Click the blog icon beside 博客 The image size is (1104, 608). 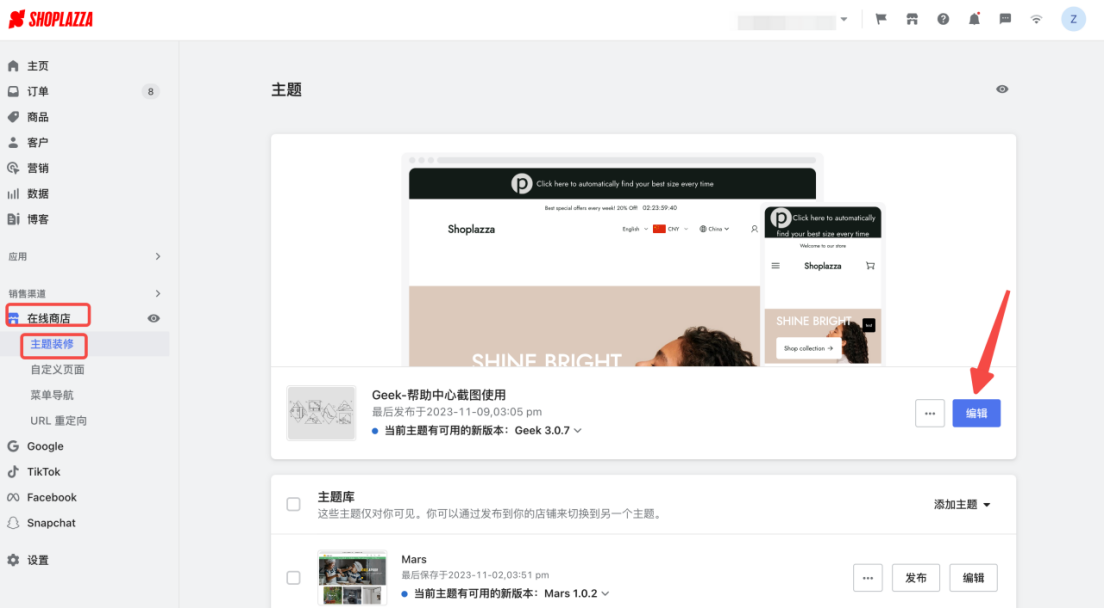(13, 219)
